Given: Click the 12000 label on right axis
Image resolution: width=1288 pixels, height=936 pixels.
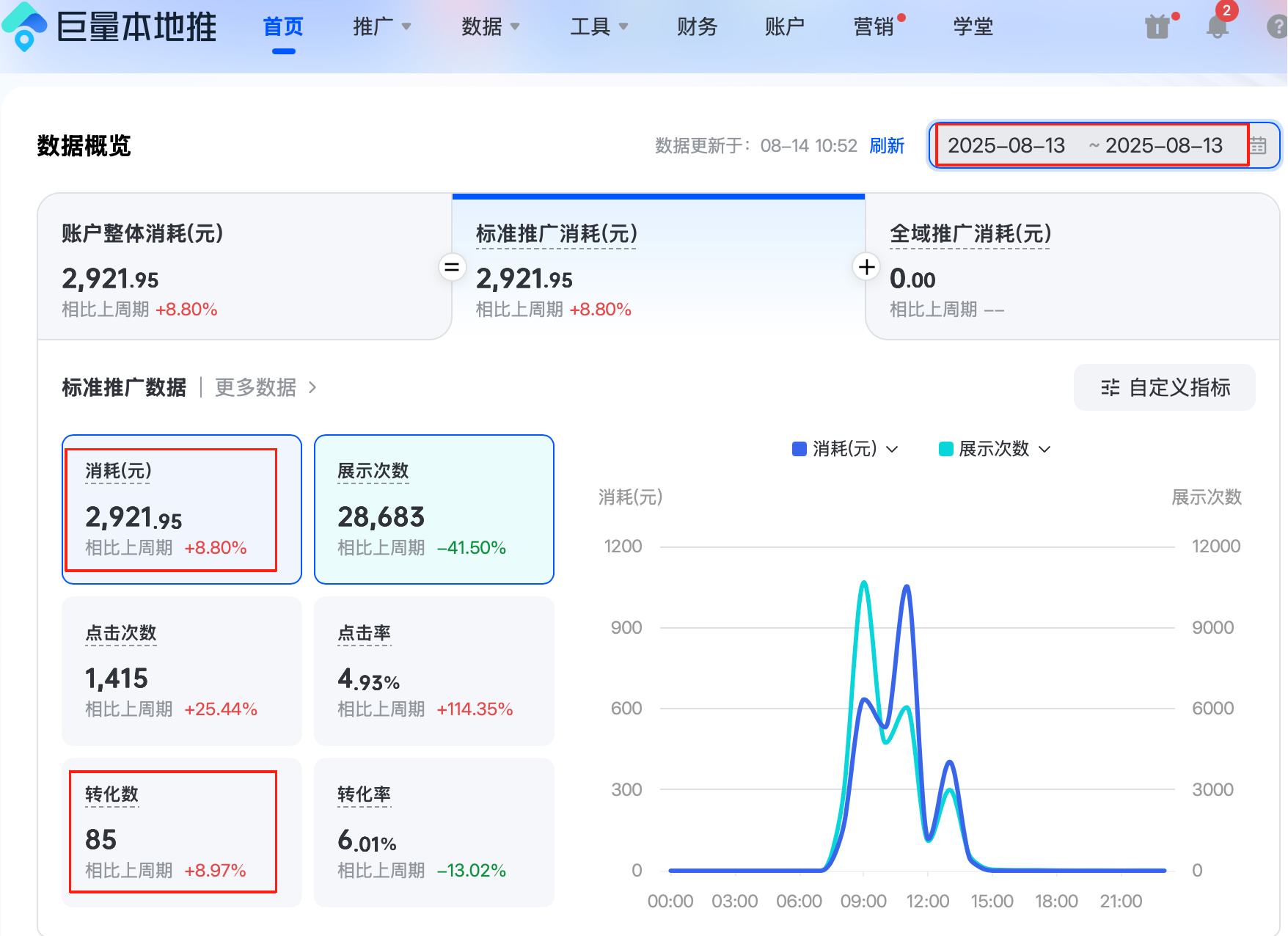Looking at the screenshot, I should click(x=1216, y=546).
